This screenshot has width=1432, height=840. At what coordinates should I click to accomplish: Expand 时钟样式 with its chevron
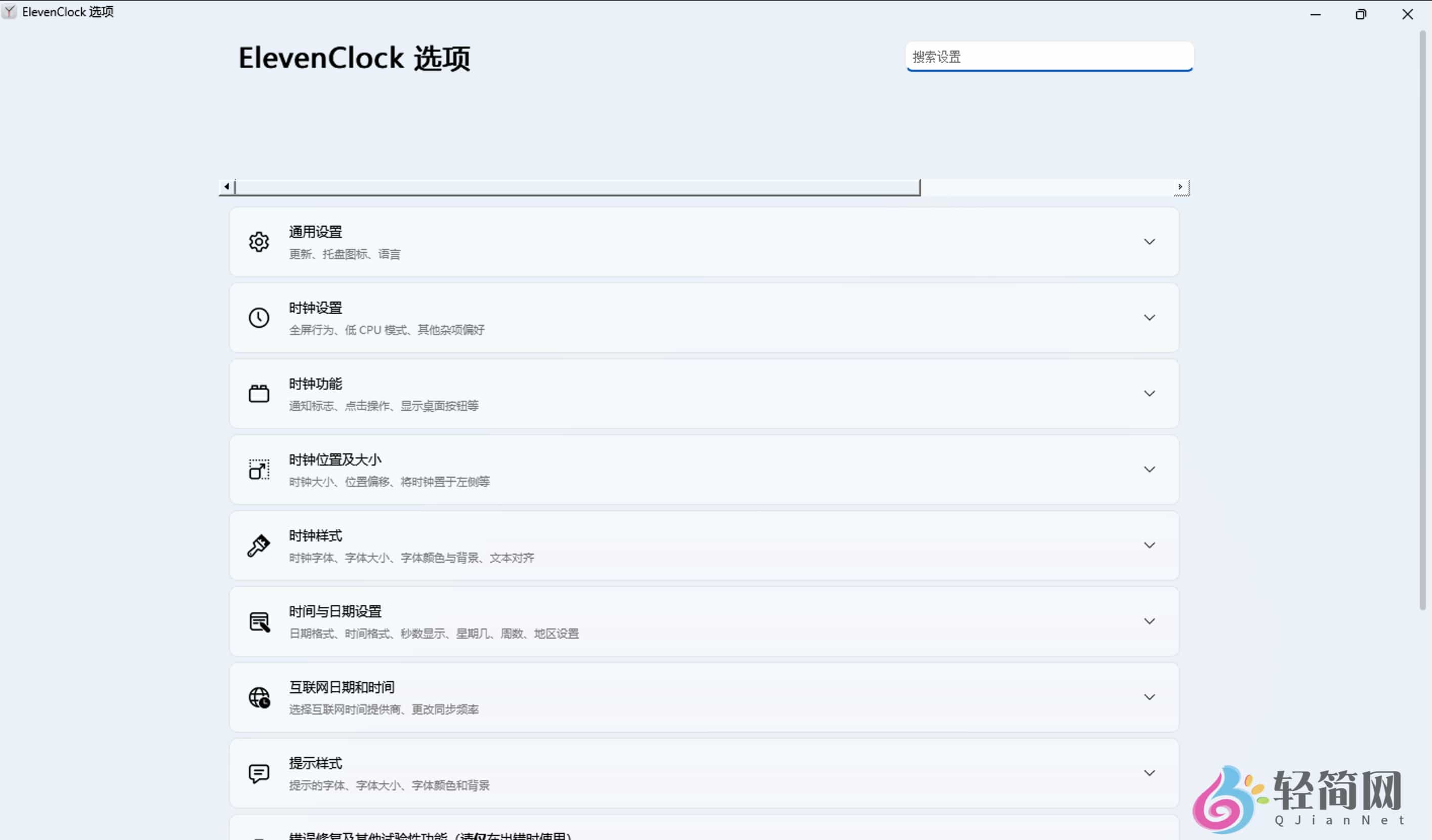(x=1149, y=545)
